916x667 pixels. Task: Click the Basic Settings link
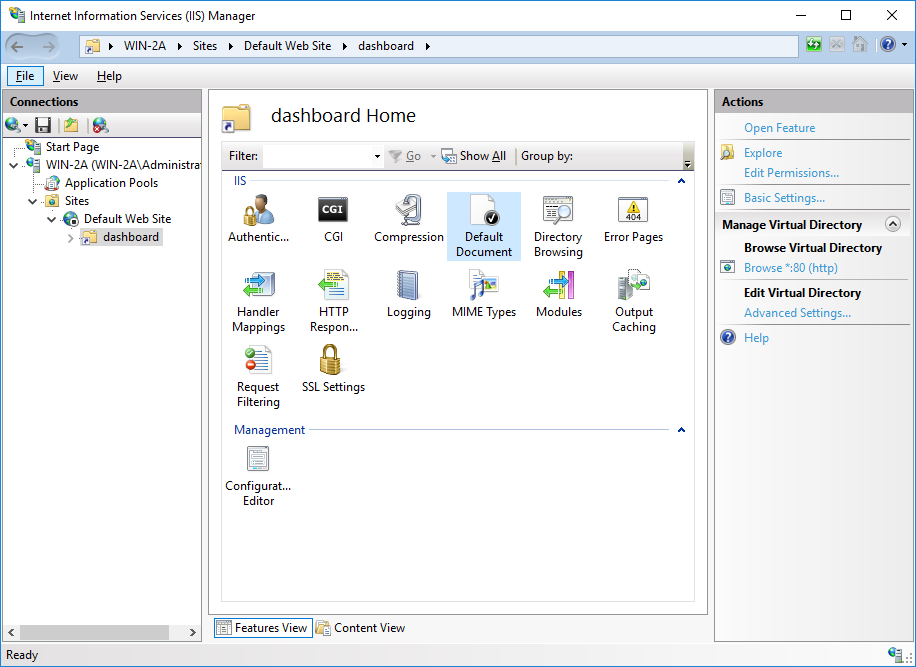[x=784, y=198]
